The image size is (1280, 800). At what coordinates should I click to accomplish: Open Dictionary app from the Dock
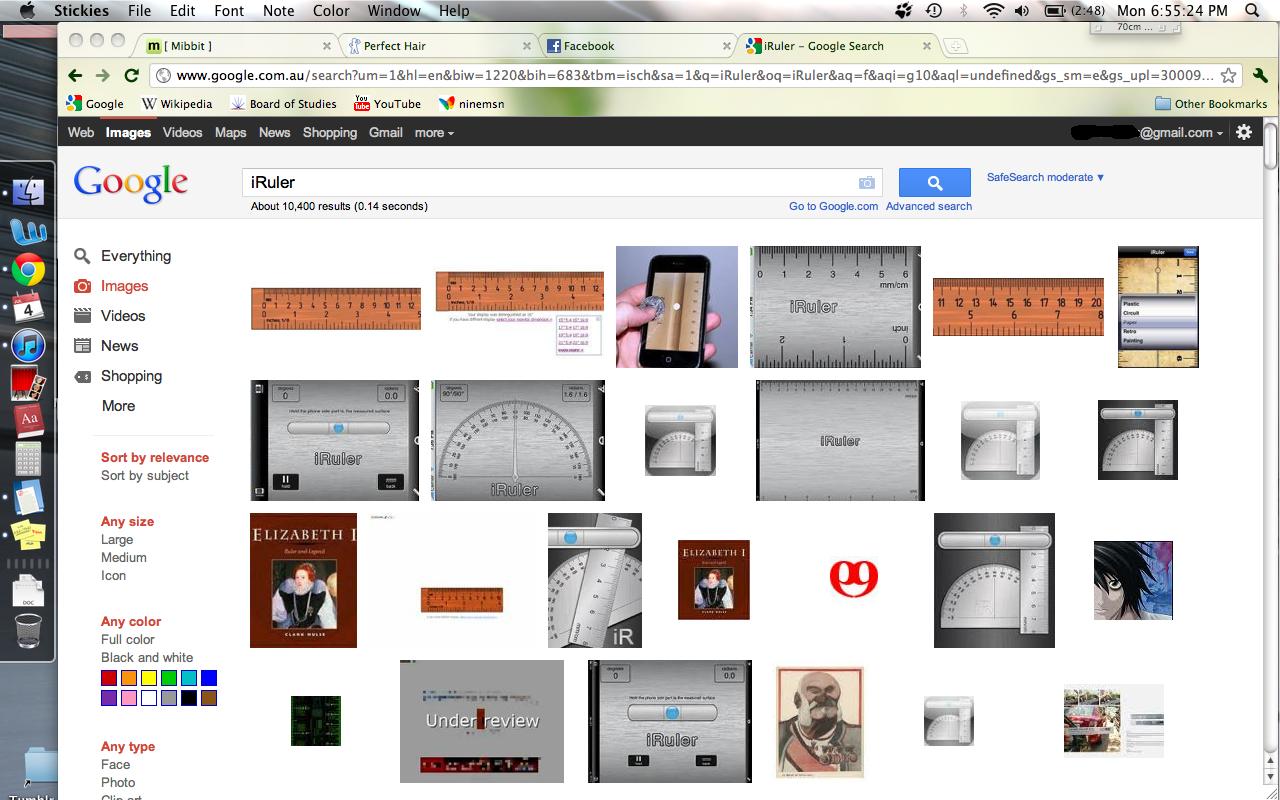tap(28, 421)
